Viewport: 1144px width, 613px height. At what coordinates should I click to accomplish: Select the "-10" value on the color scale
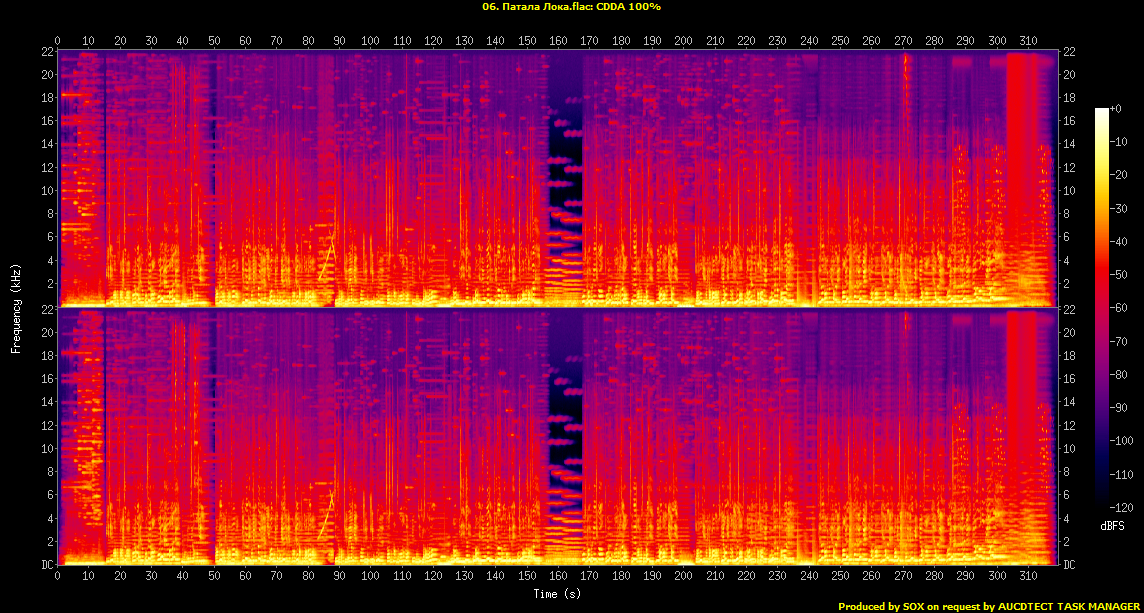1117,142
